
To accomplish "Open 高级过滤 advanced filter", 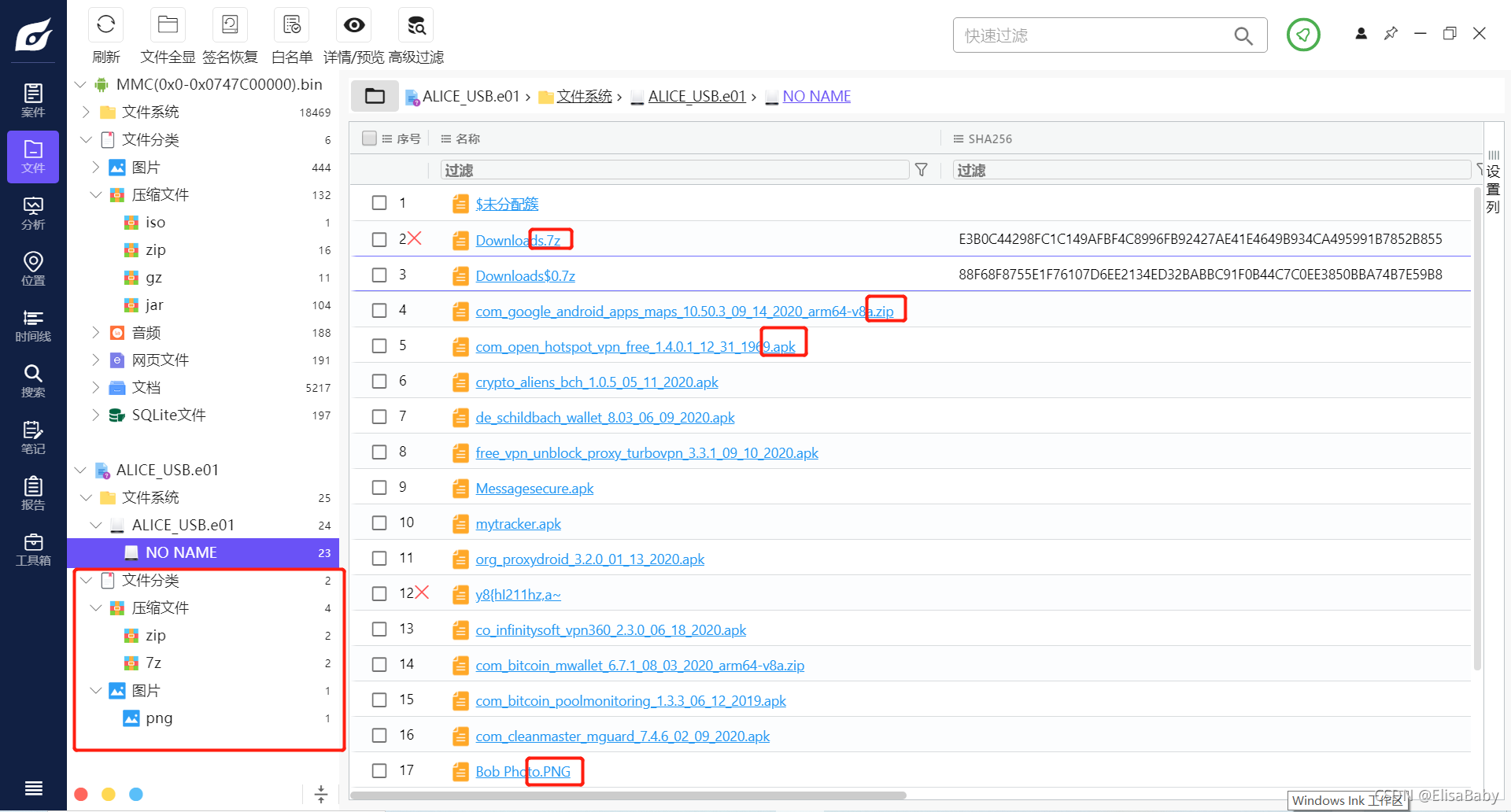I will coord(416,25).
